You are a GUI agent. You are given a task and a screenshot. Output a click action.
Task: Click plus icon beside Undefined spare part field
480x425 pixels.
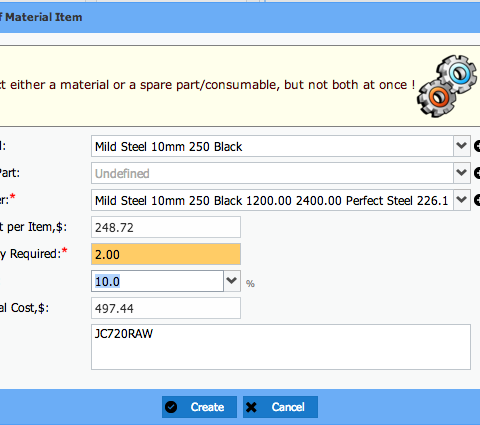point(477,173)
